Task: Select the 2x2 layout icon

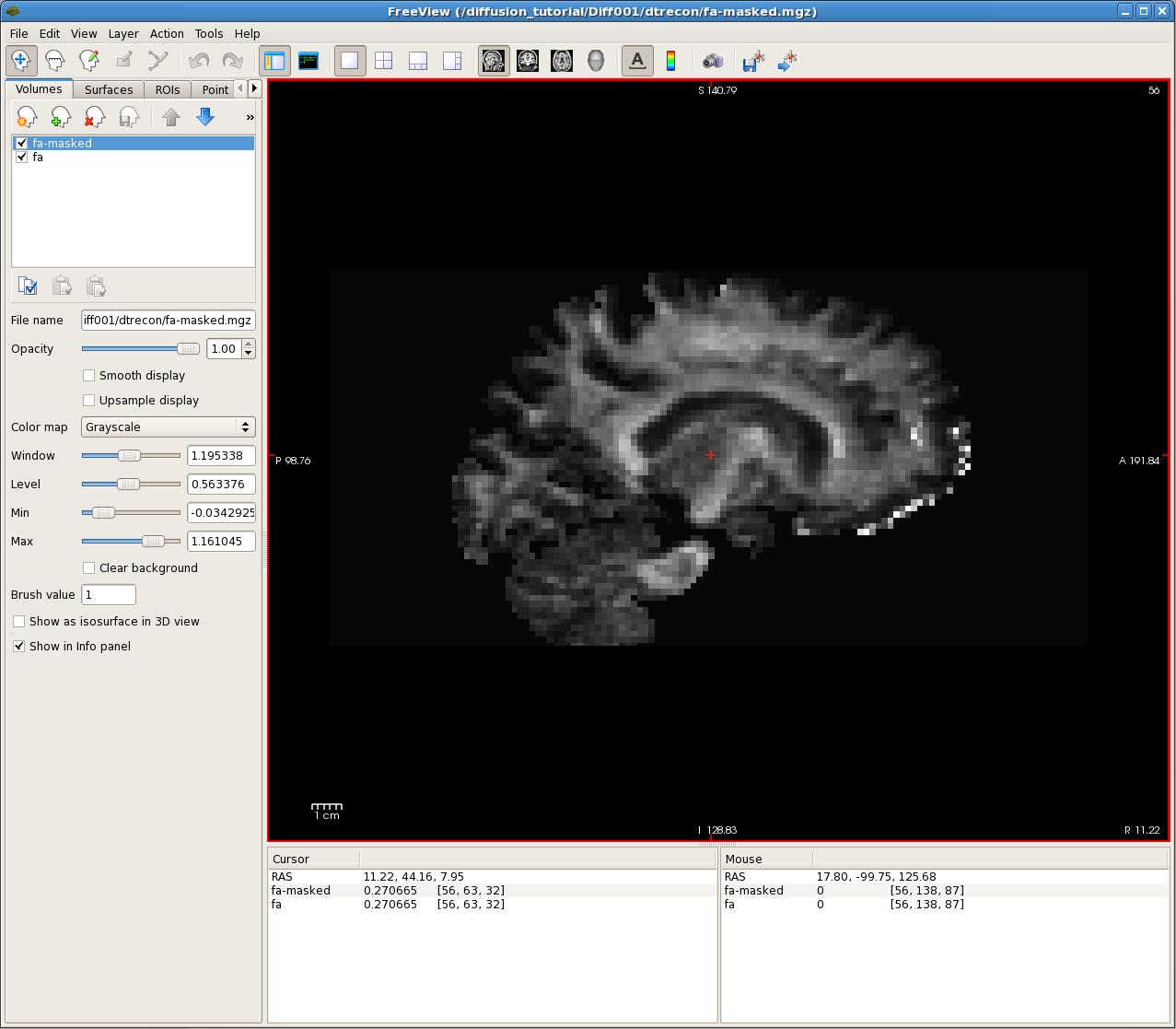Action: [x=383, y=61]
